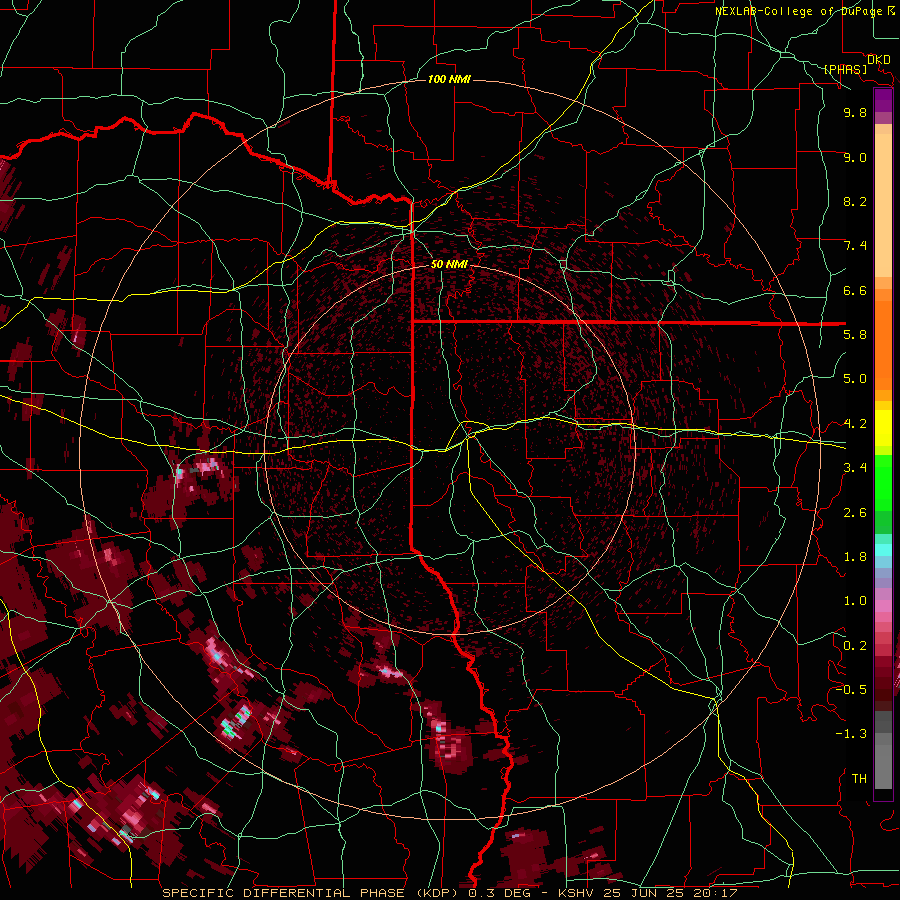Click the 50 NMI range ring label
Image resolution: width=900 pixels, height=900 pixels.
449,264
